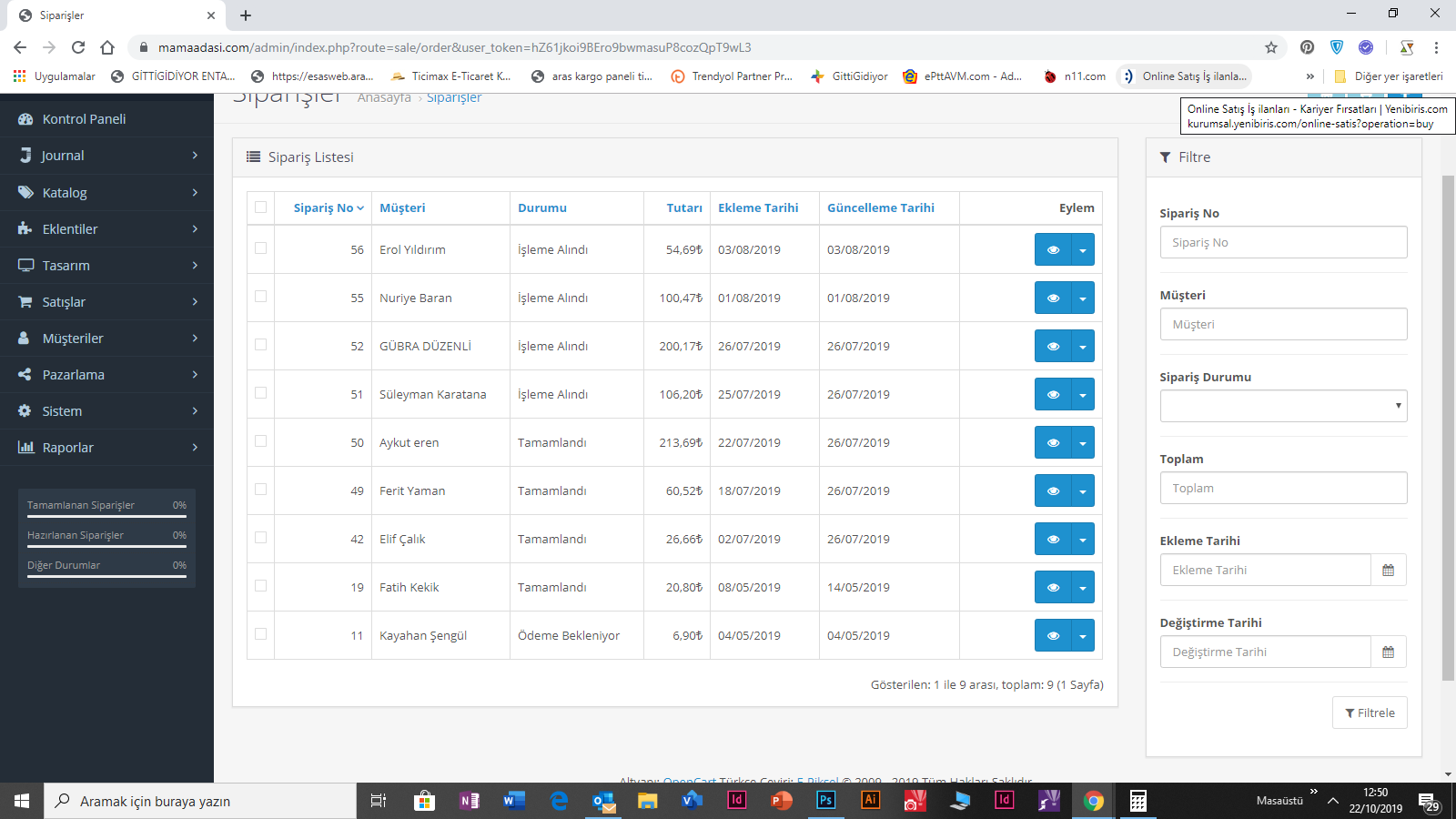View Süleyman Karatana's order via eye icon

click(x=1053, y=394)
